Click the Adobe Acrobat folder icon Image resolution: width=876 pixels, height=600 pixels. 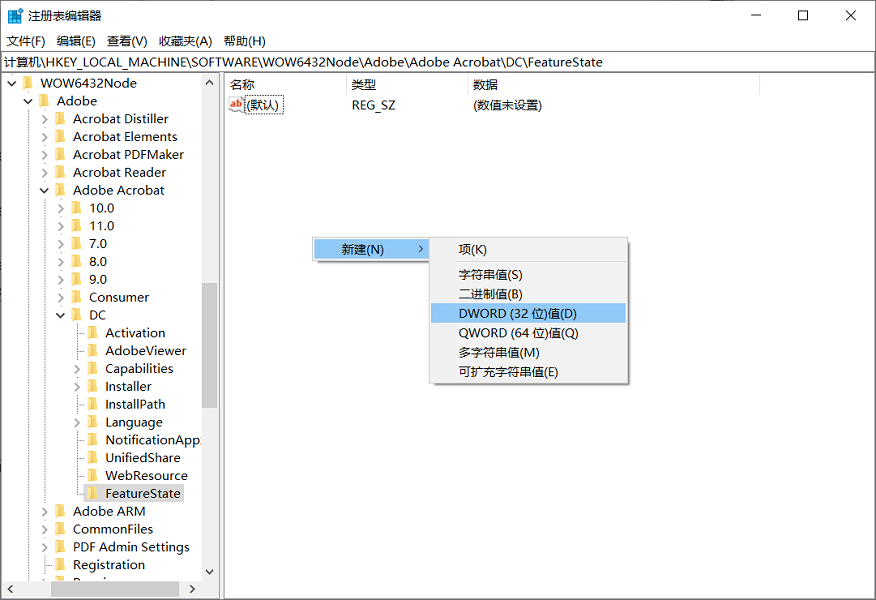point(61,191)
